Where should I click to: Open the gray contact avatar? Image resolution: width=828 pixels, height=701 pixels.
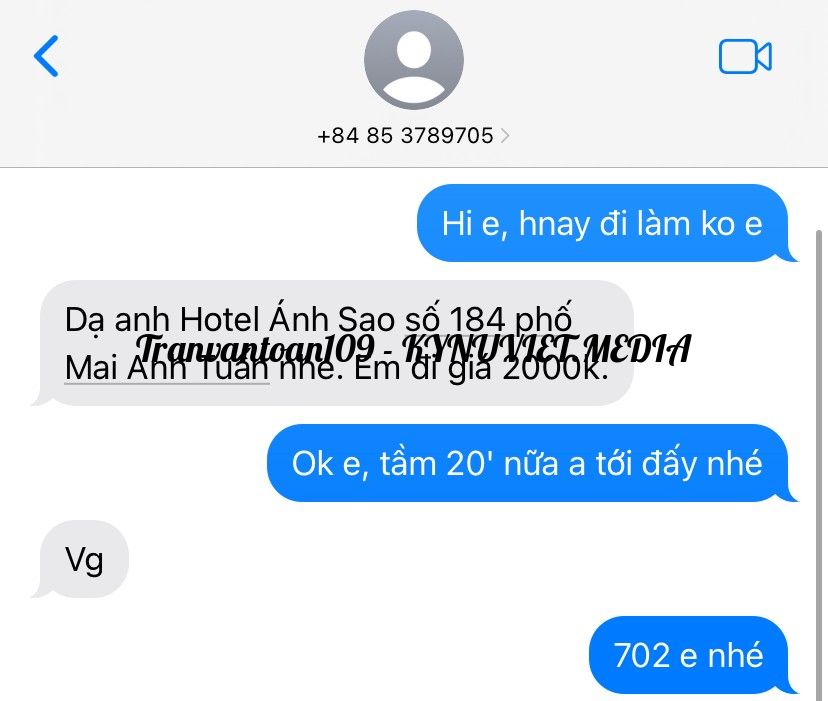[414, 60]
